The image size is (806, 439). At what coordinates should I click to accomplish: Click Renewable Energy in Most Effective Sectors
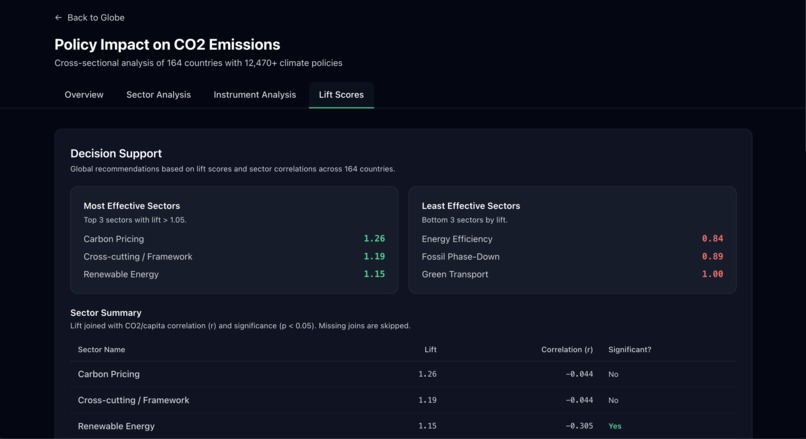click(121, 275)
